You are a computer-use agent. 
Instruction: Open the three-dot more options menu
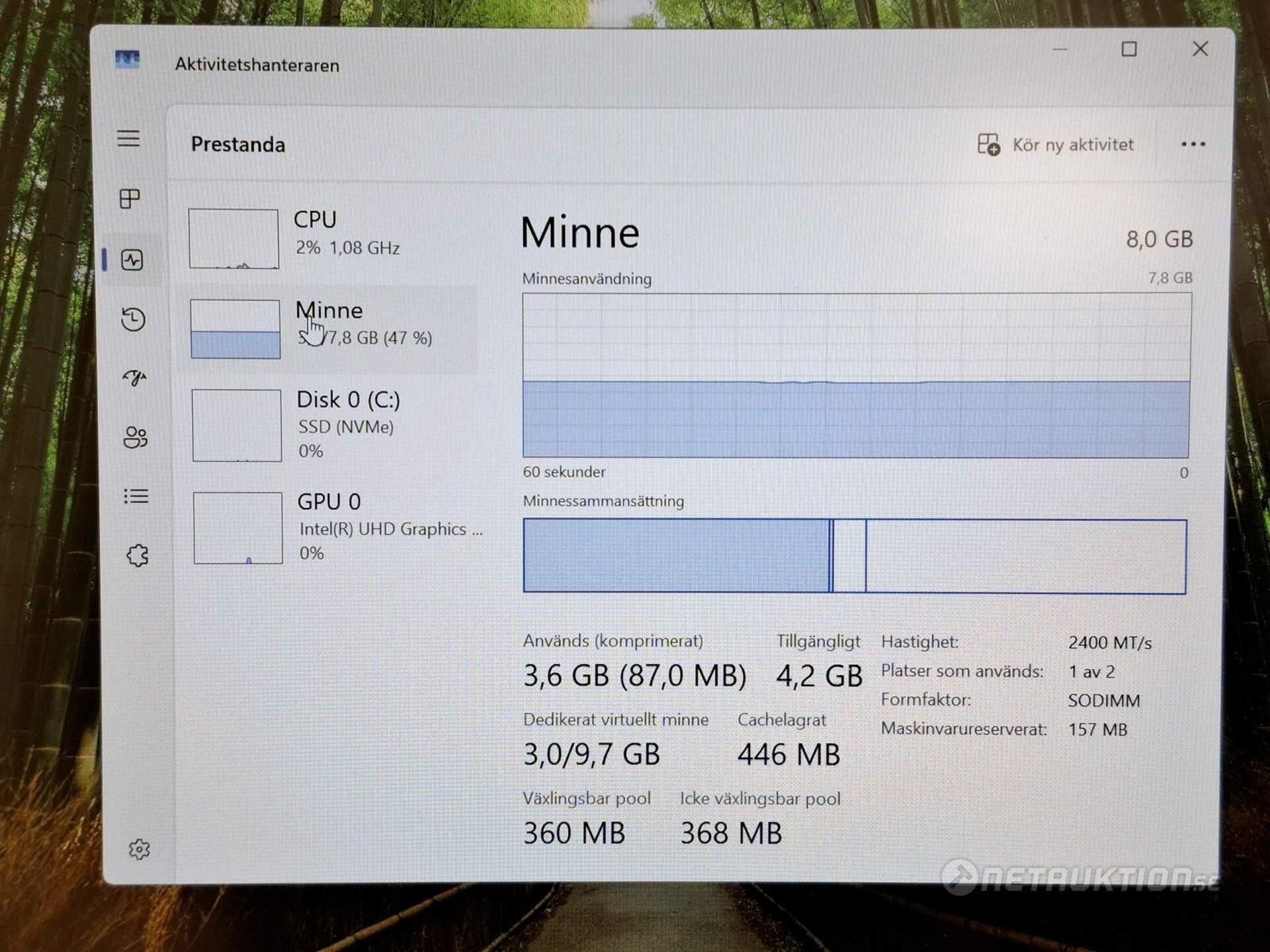click(1193, 144)
